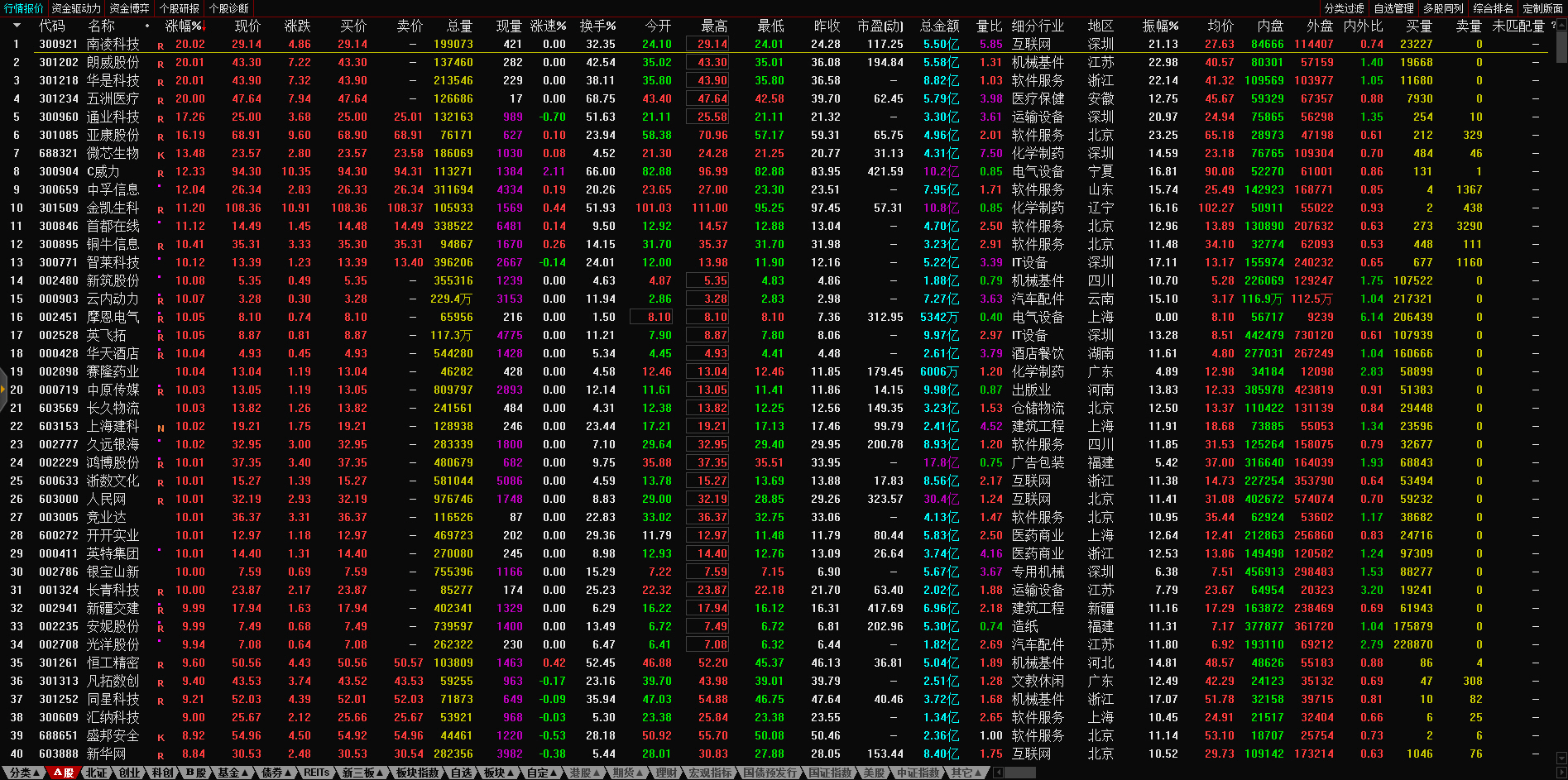Viewport: 1568px width, 780px height.
Task: Click the question mark icon after 未匹配量
Action: pos(1553,26)
